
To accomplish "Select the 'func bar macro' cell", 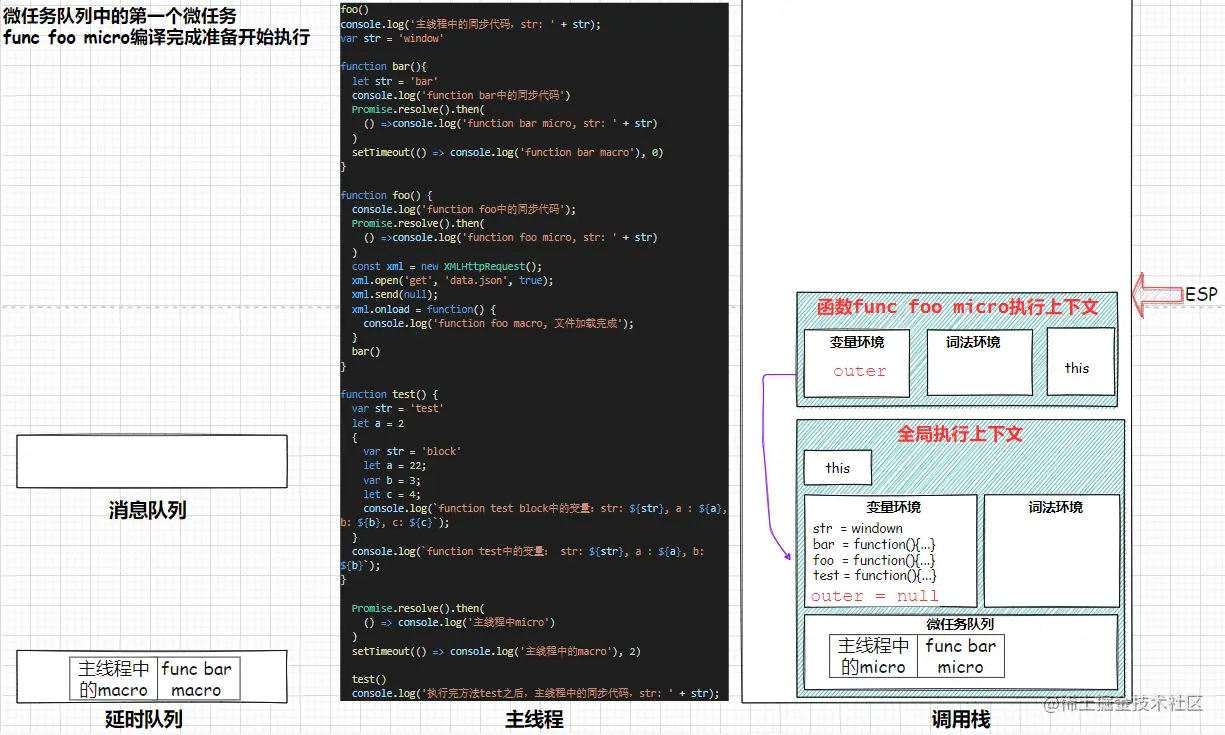I will pos(197,679).
